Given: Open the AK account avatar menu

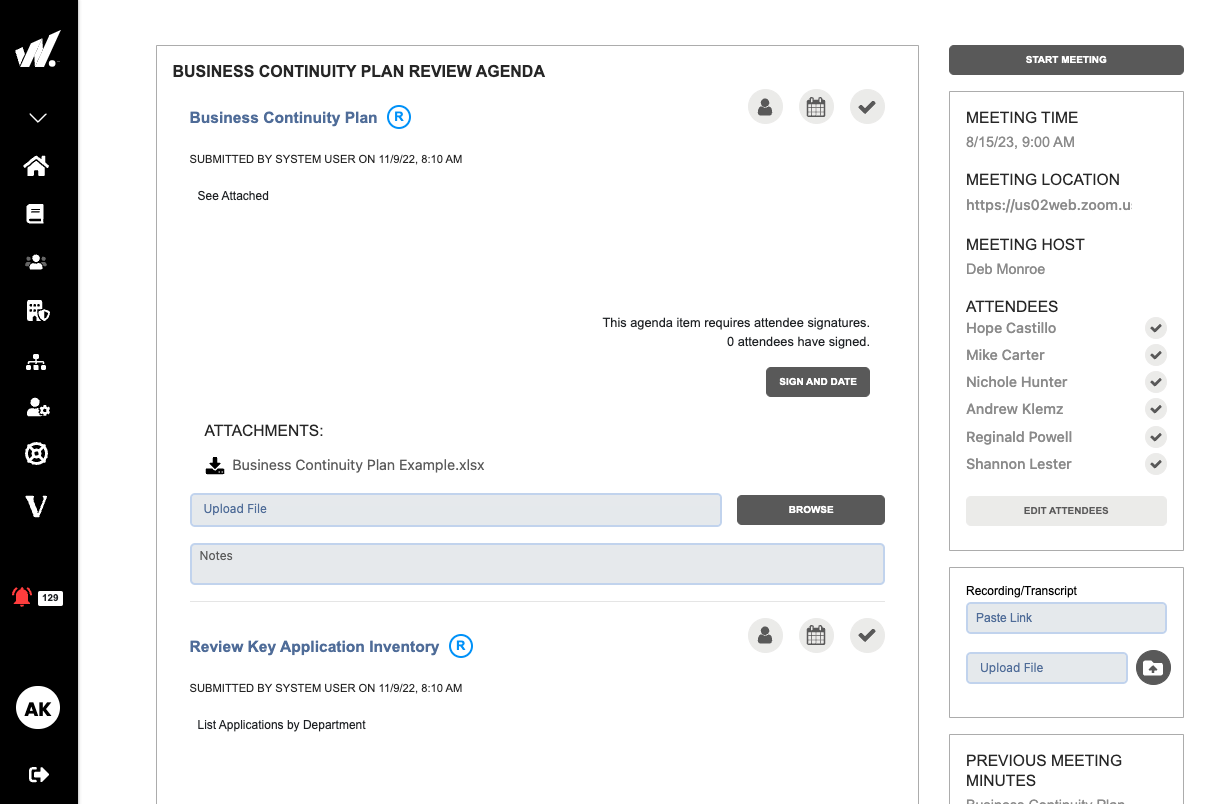Looking at the screenshot, I should click(37, 707).
